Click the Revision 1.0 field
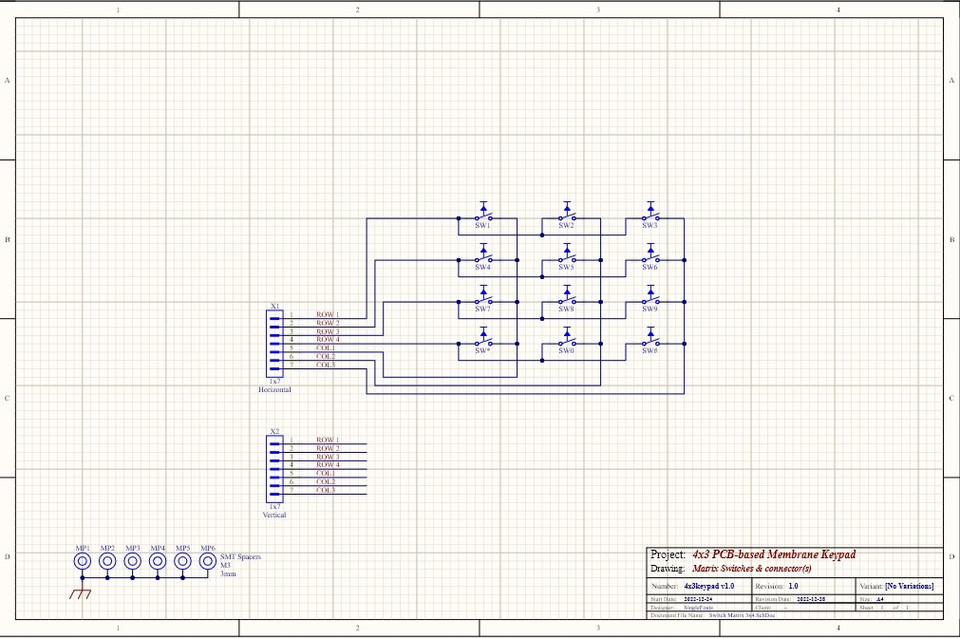The height and width of the screenshot is (638, 960). click(x=793, y=585)
